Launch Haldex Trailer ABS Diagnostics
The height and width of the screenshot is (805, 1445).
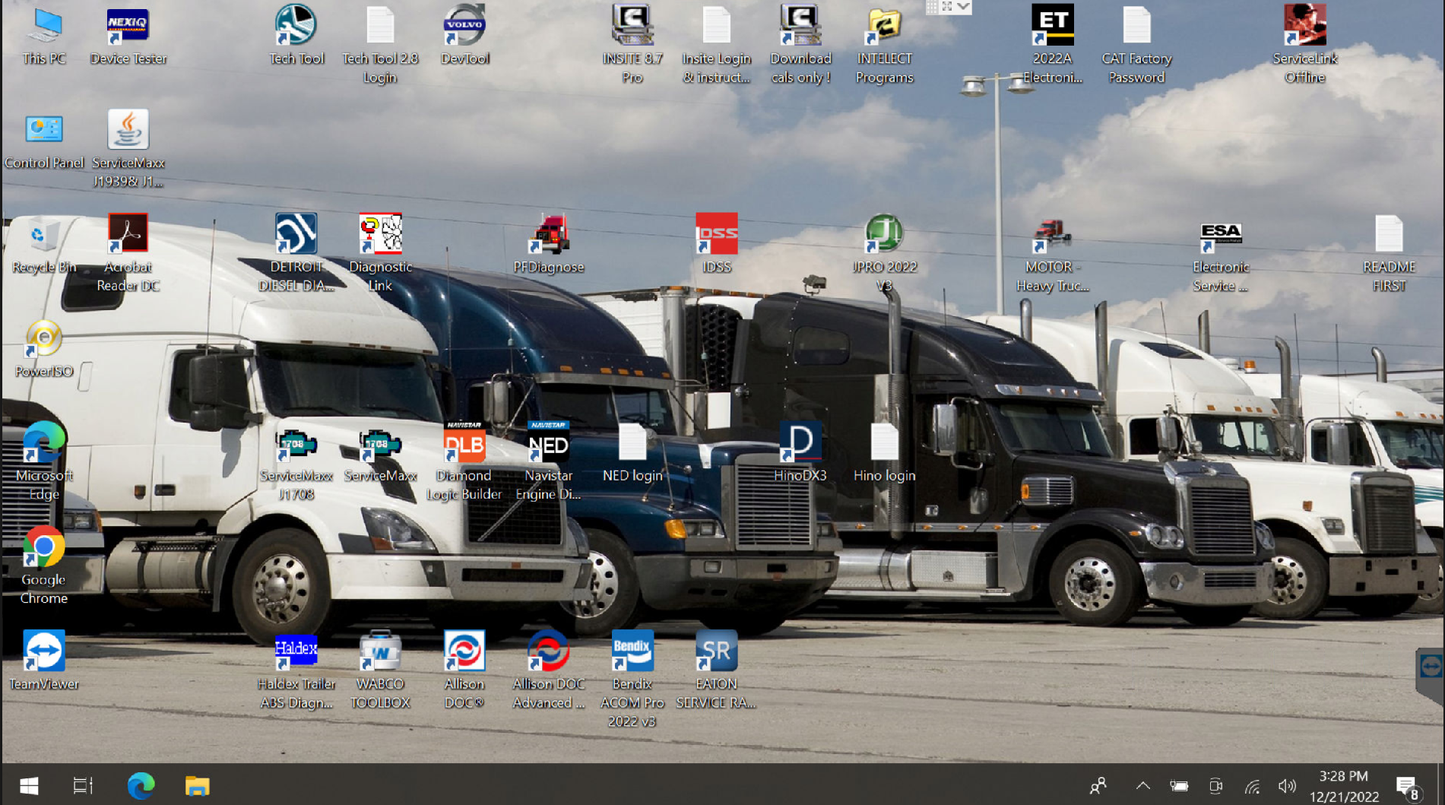(x=296, y=670)
